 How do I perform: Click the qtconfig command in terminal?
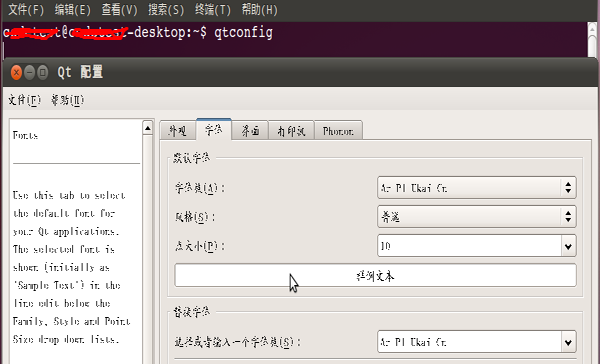[x=243, y=32]
